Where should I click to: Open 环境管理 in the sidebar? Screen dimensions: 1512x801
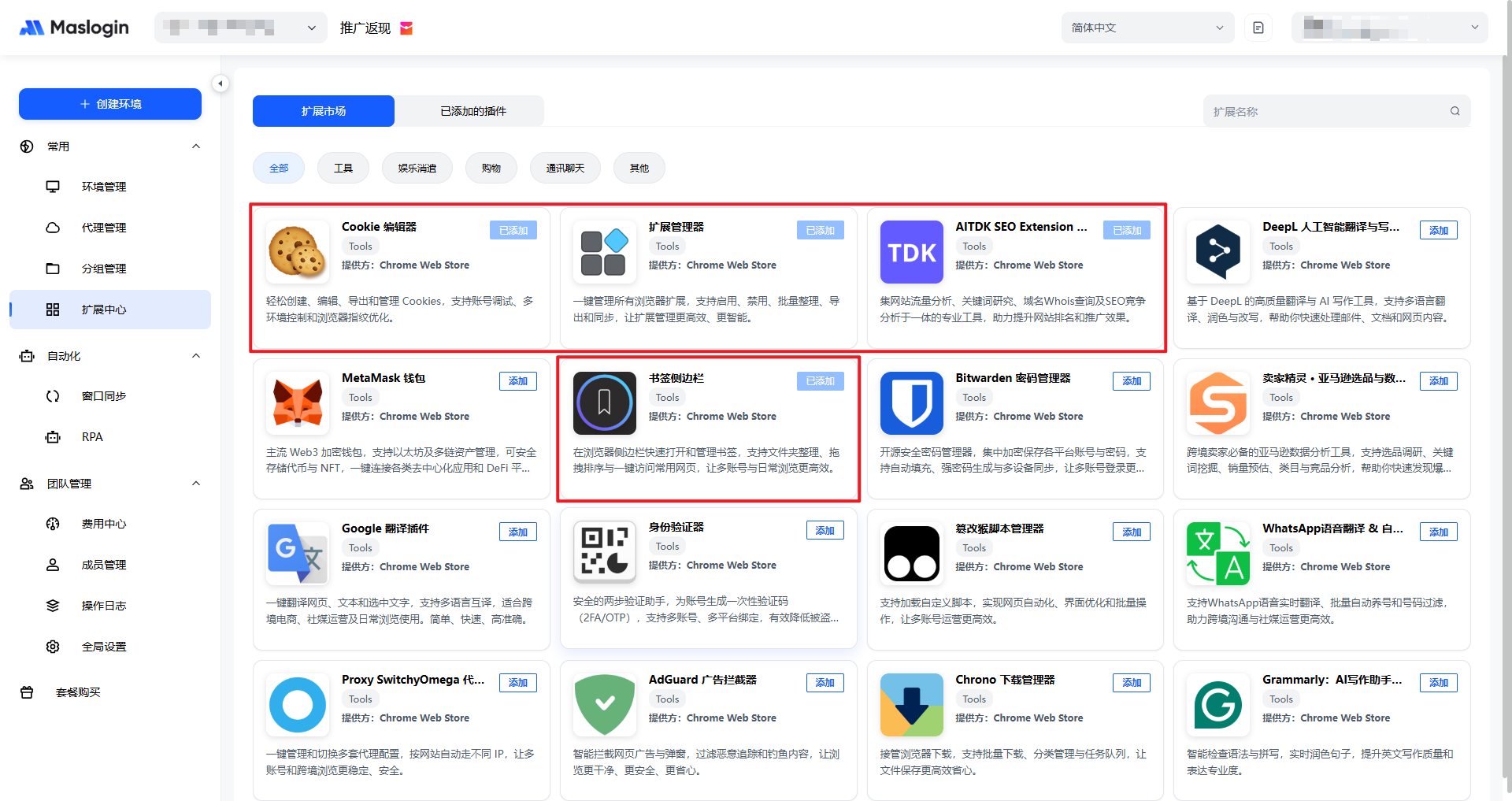pyautogui.click(x=104, y=187)
